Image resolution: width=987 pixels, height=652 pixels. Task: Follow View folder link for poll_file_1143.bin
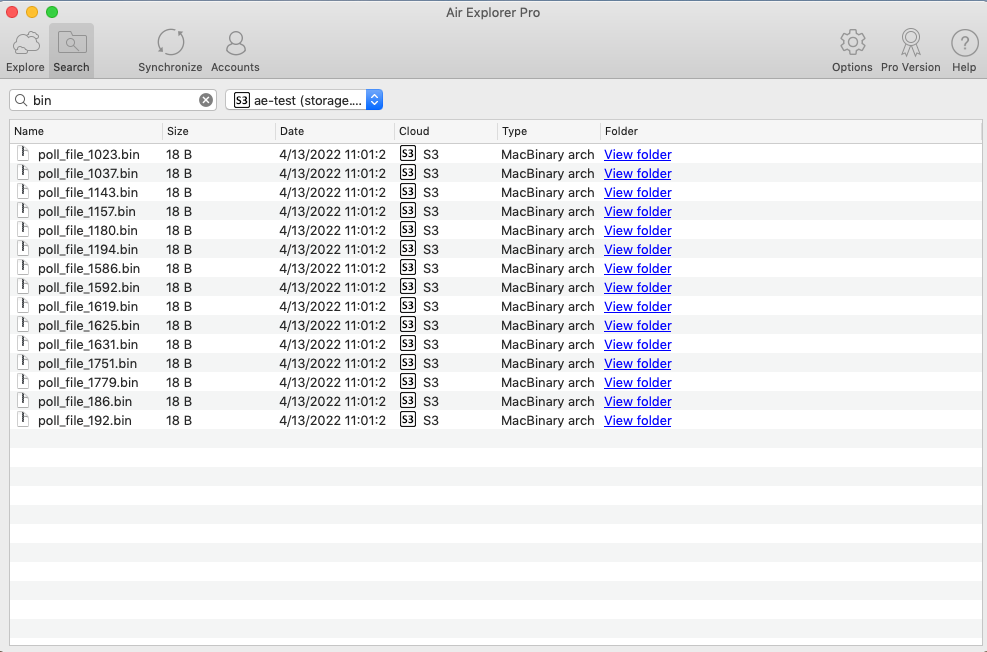[638, 192]
